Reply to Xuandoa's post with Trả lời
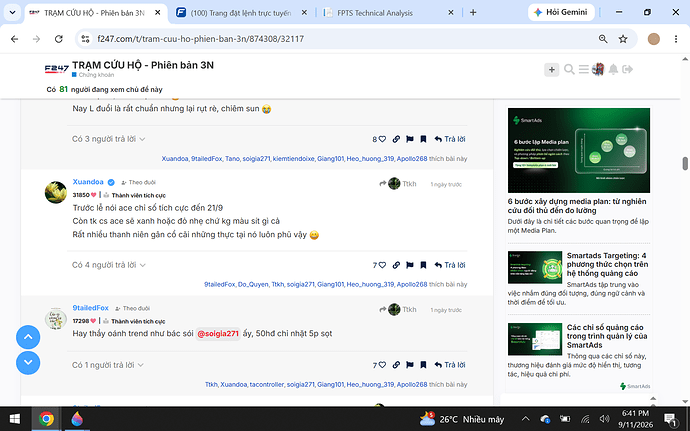Viewport: 690px width, 431px height. pos(450,265)
